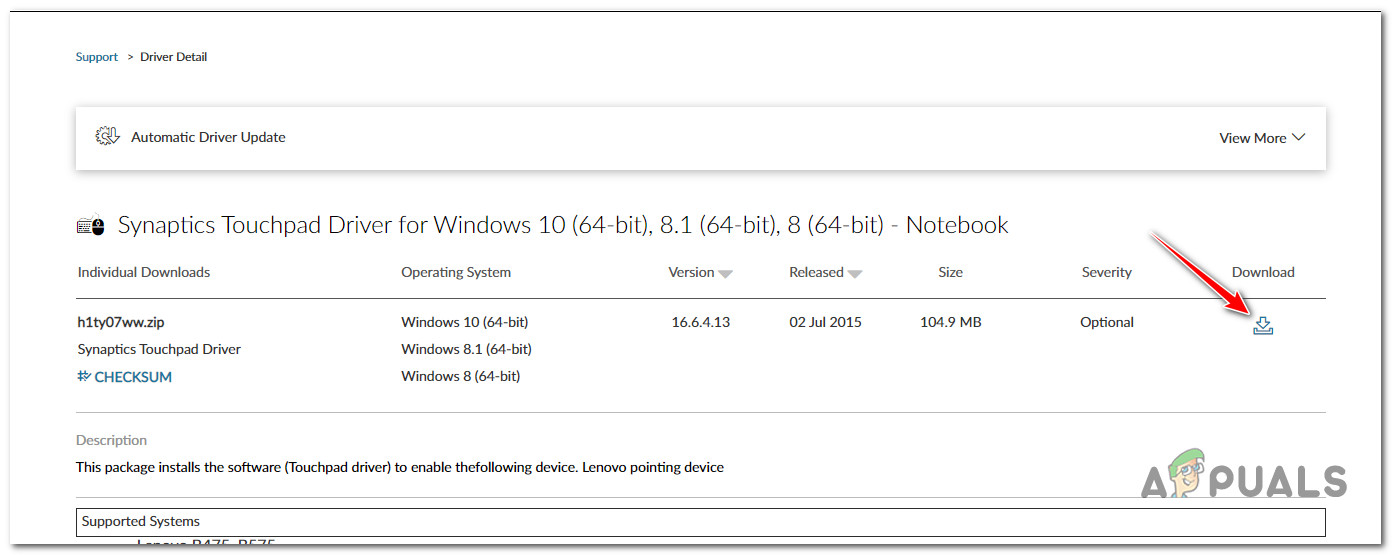This screenshot has width=1392, height=555.
Task: Click the Synaptics Touchpad Driver page title
Action: (563, 225)
